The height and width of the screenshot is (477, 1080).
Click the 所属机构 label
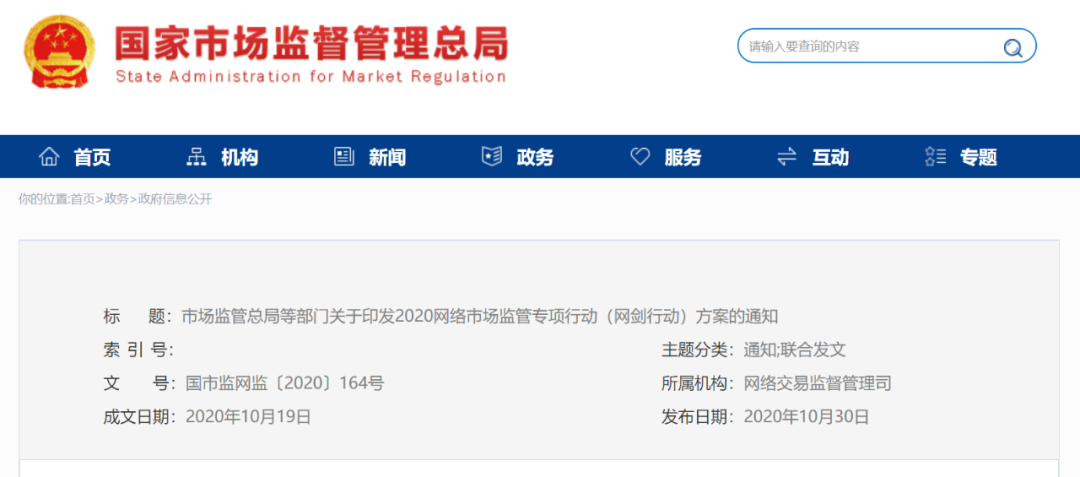point(698,383)
